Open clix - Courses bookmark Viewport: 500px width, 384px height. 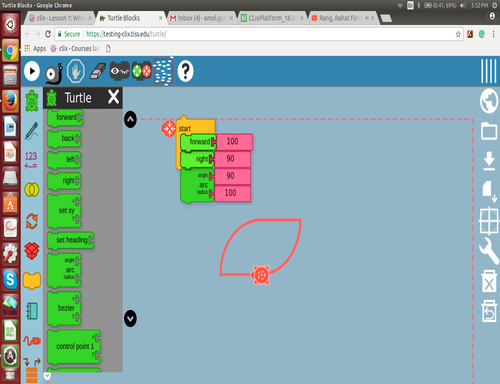click(x=75, y=49)
